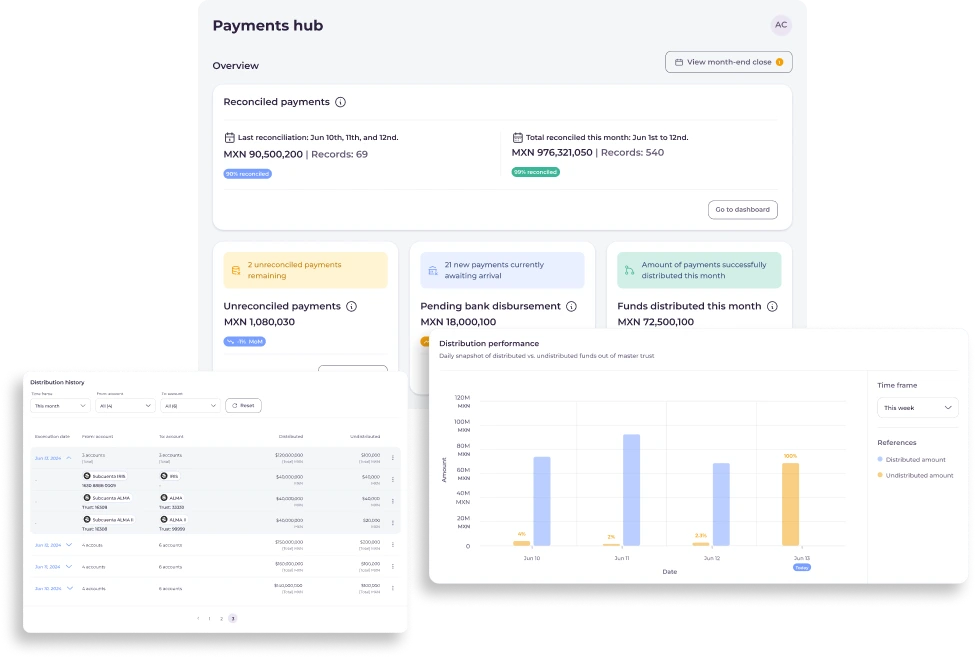Open the From account filter dropdown
The image size is (976, 658).
124,406
